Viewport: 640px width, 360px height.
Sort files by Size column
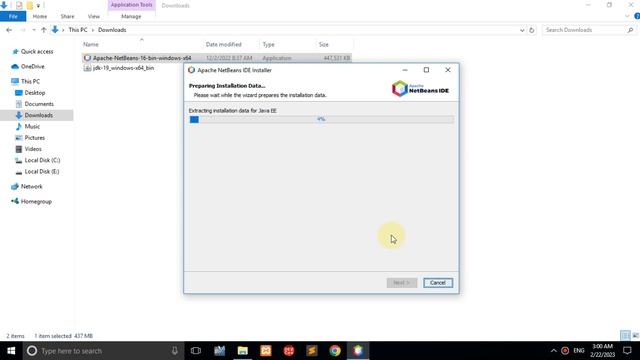pyautogui.click(x=324, y=44)
